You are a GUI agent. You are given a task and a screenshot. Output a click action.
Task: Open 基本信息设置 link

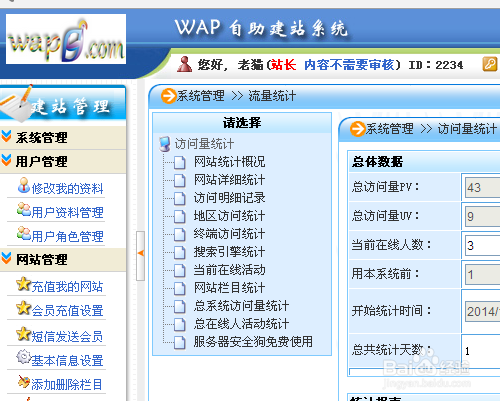(67, 361)
